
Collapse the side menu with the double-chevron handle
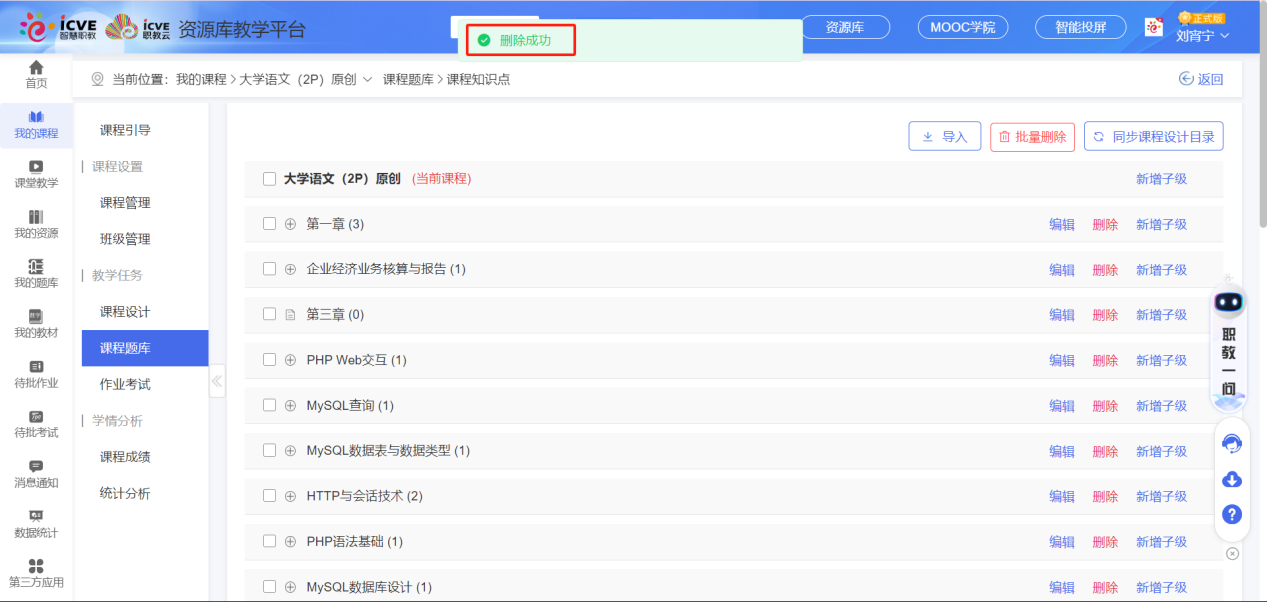(217, 381)
